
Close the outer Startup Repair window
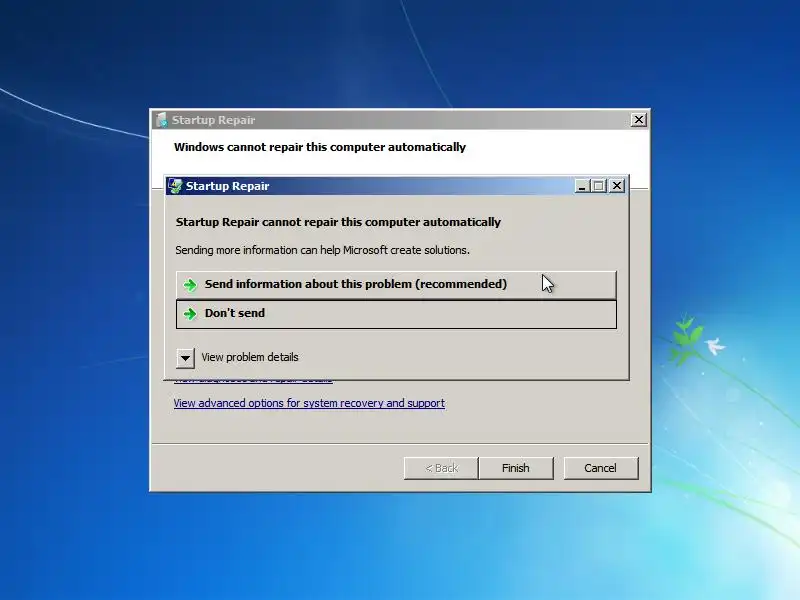[638, 120]
